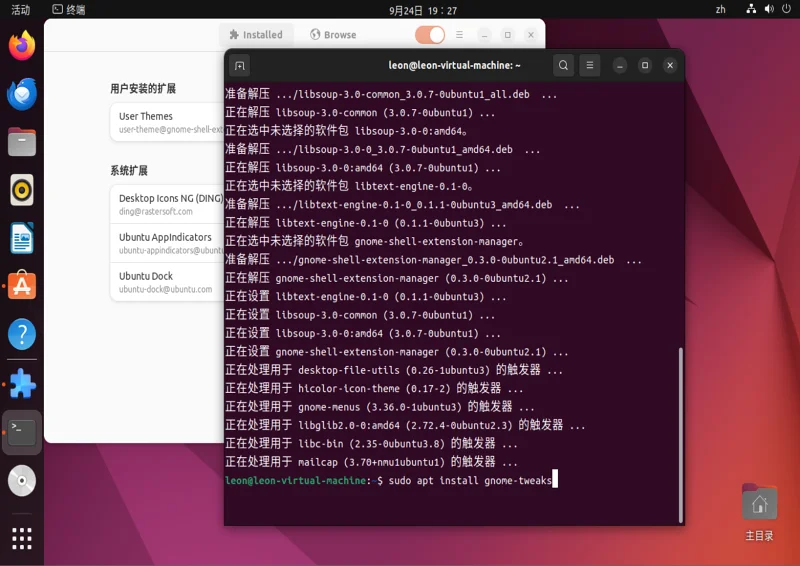
Task: Minimize the Extension Manager window
Action: (x=484, y=35)
